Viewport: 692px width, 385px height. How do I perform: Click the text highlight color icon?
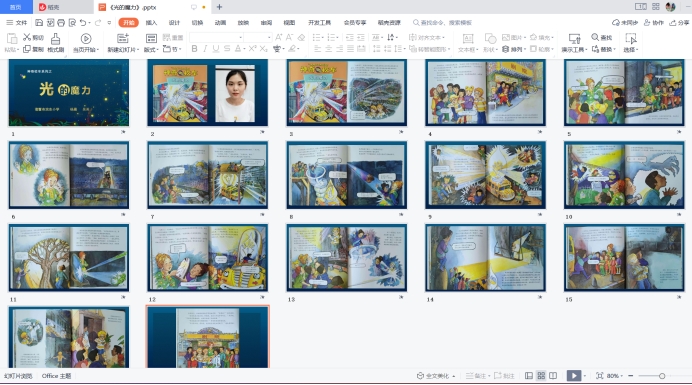[x=292, y=49]
